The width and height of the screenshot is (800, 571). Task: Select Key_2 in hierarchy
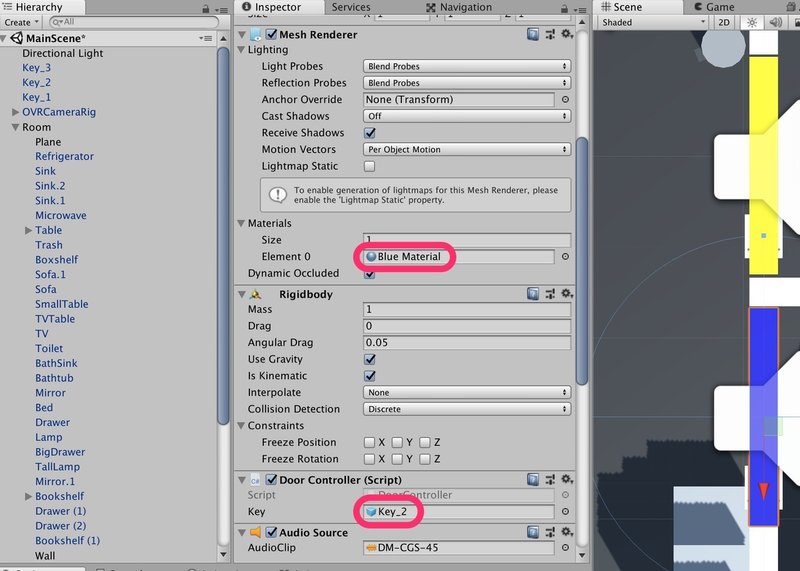click(36, 82)
